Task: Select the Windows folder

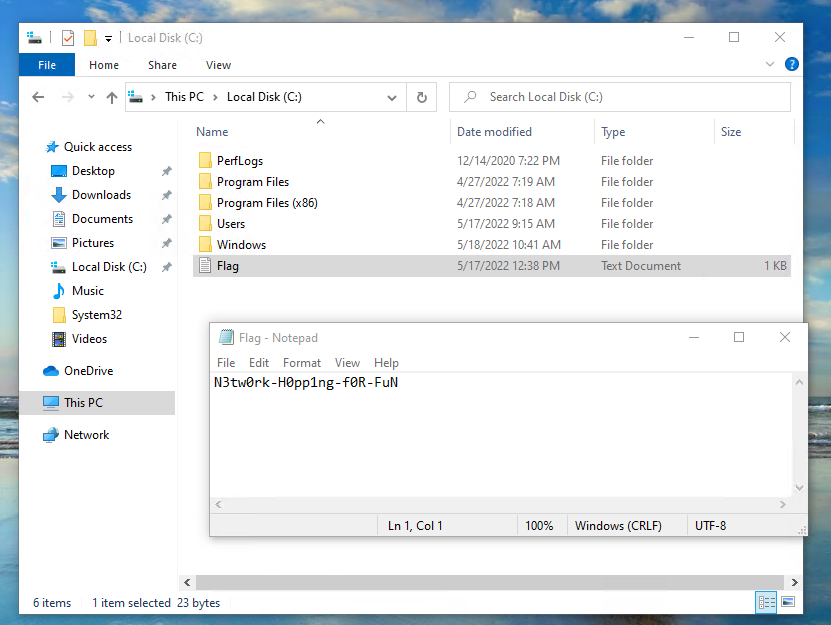Action: pyautogui.click(x=492, y=244)
